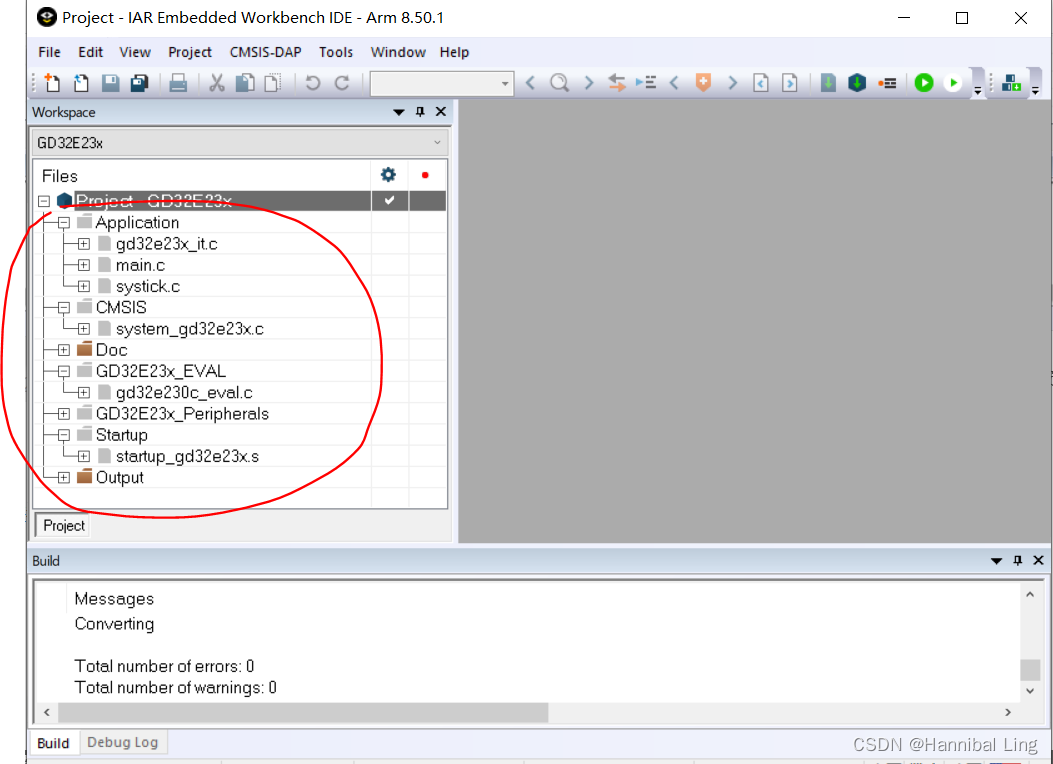Expand the Doc folder
This screenshot has height=764, width=1053.
(x=64, y=350)
